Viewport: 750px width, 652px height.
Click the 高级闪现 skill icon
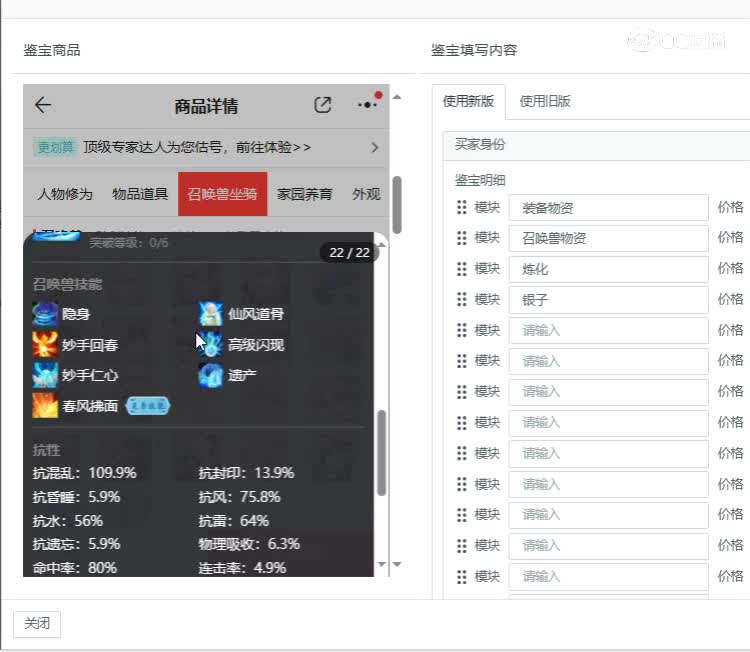pos(210,344)
